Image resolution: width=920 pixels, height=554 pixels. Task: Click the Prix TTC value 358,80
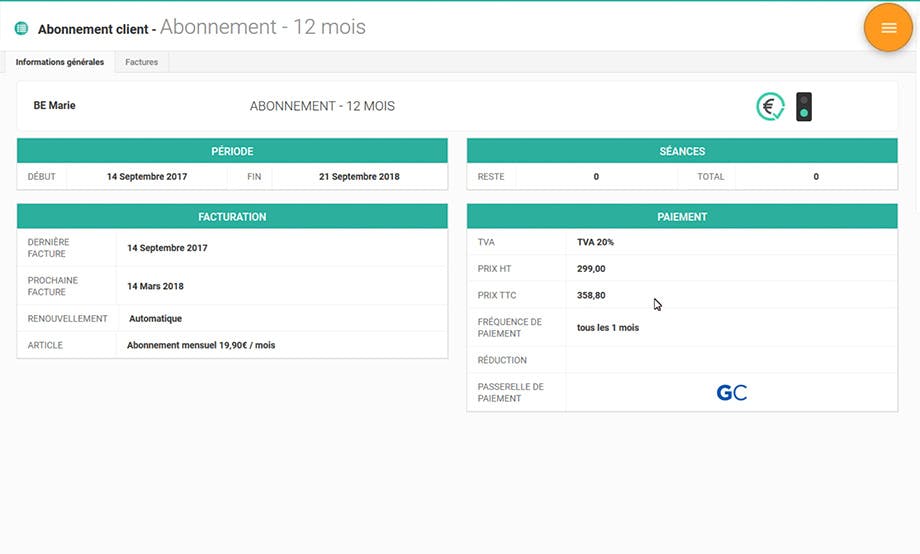[x=591, y=295]
